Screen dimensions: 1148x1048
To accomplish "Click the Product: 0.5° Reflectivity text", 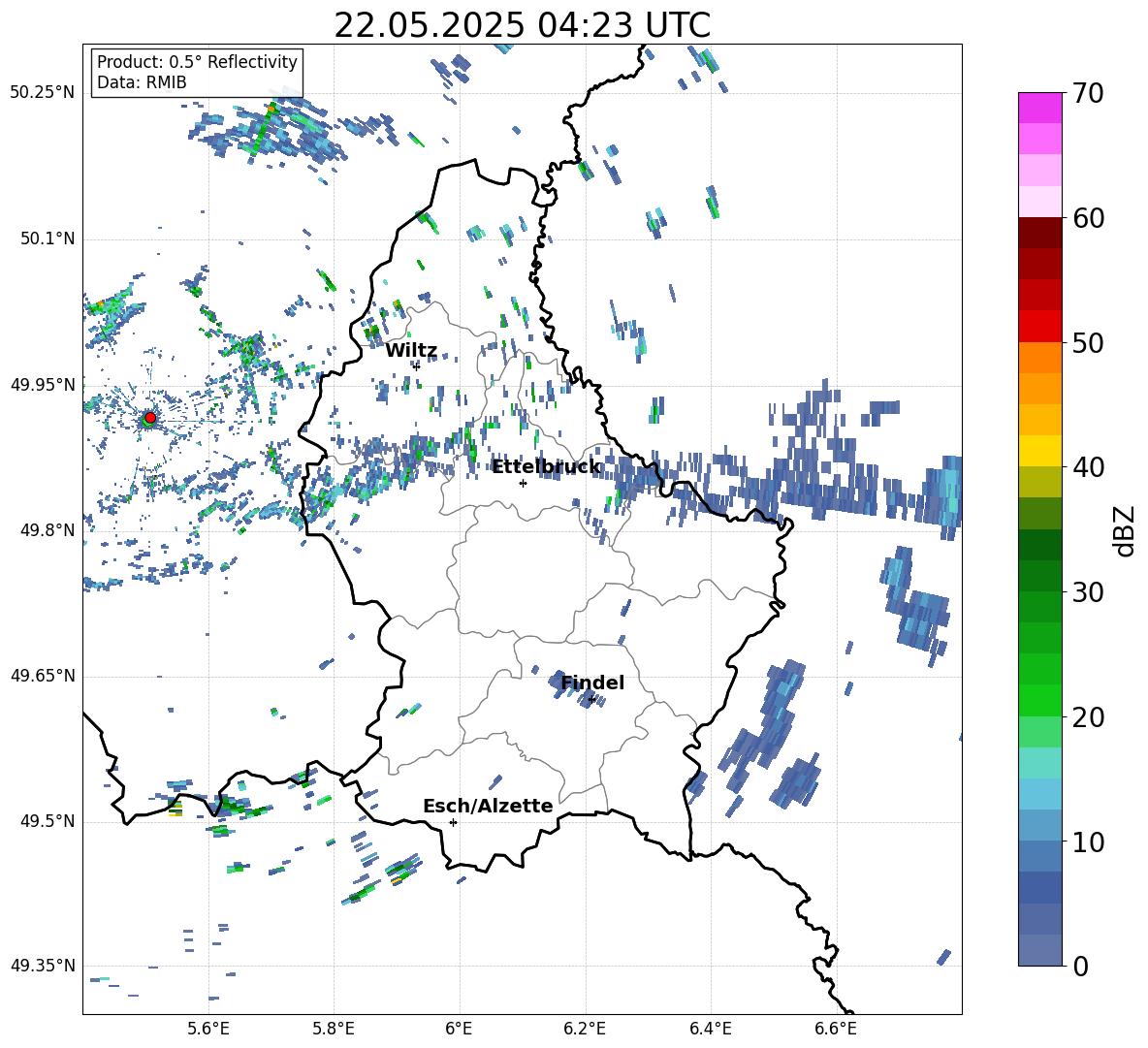I will [197, 62].
